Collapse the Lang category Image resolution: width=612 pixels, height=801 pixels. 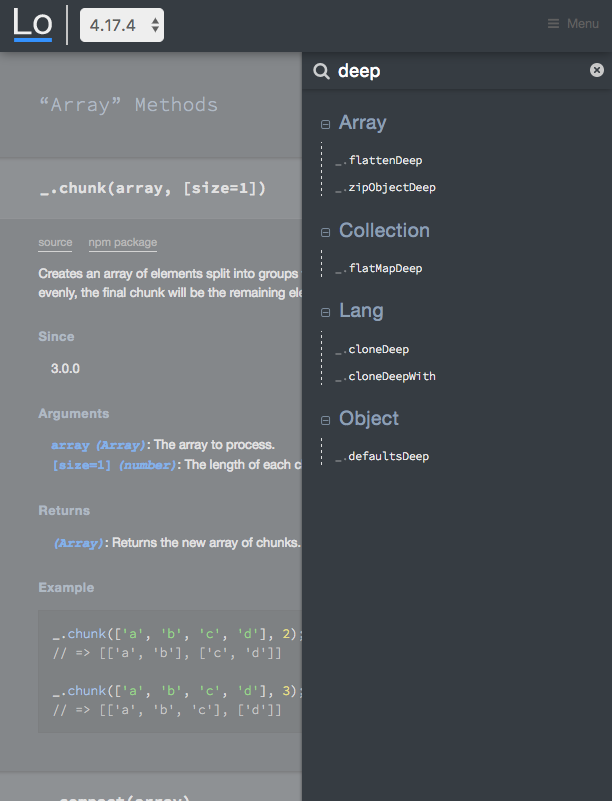(325, 312)
